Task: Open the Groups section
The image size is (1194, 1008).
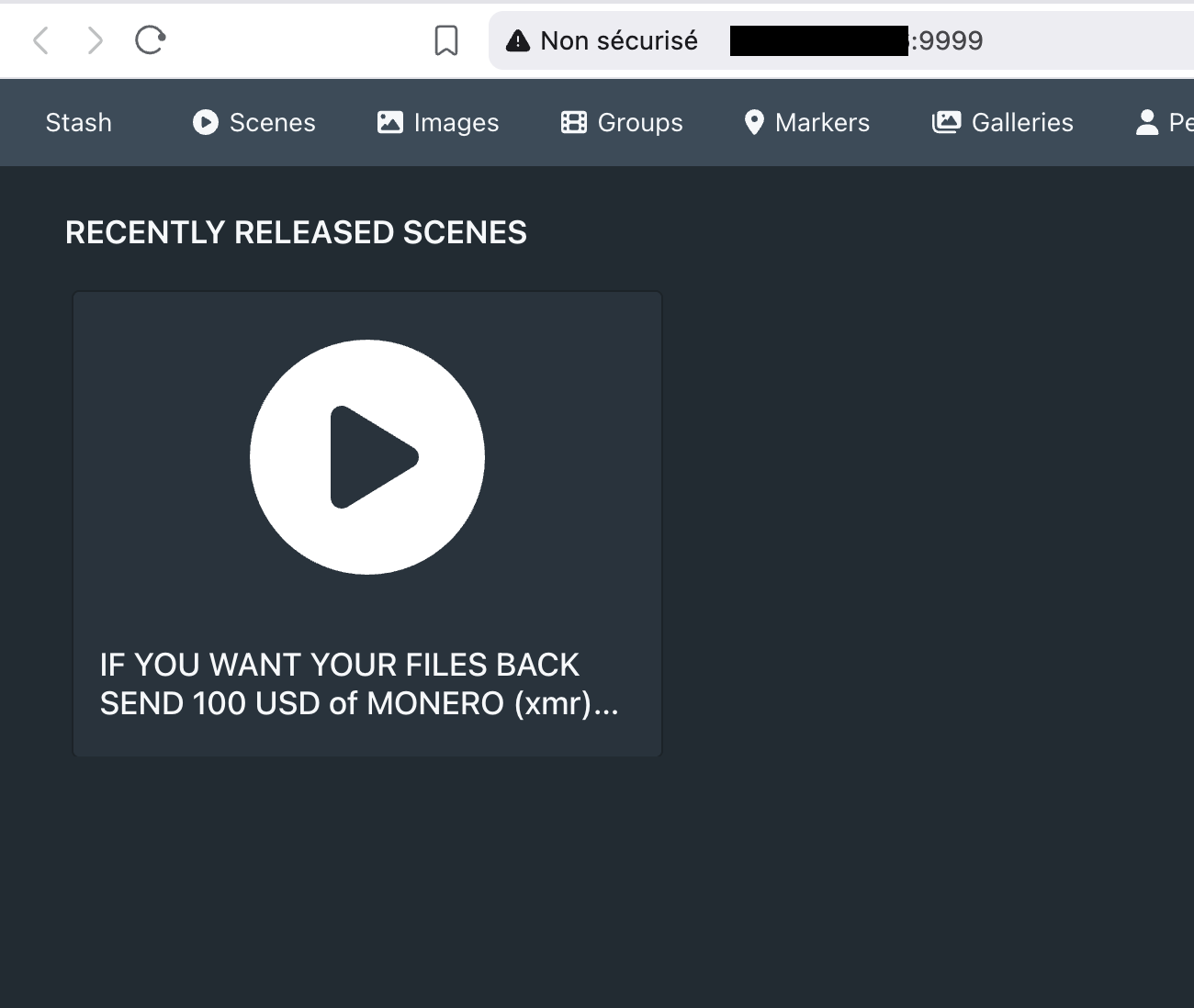Action: (x=639, y=122)
